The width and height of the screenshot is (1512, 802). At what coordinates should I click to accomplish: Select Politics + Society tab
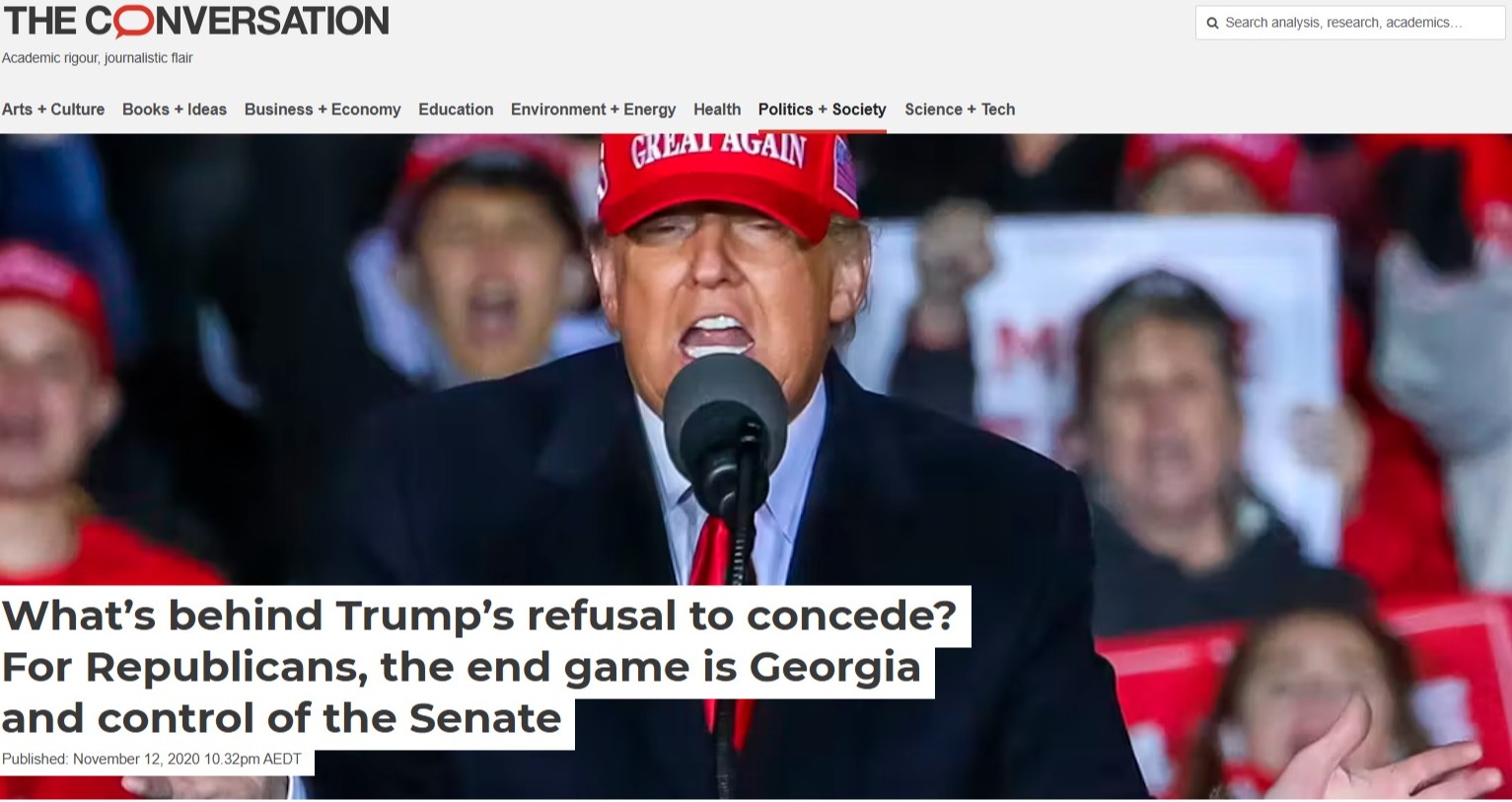point(823,109)
